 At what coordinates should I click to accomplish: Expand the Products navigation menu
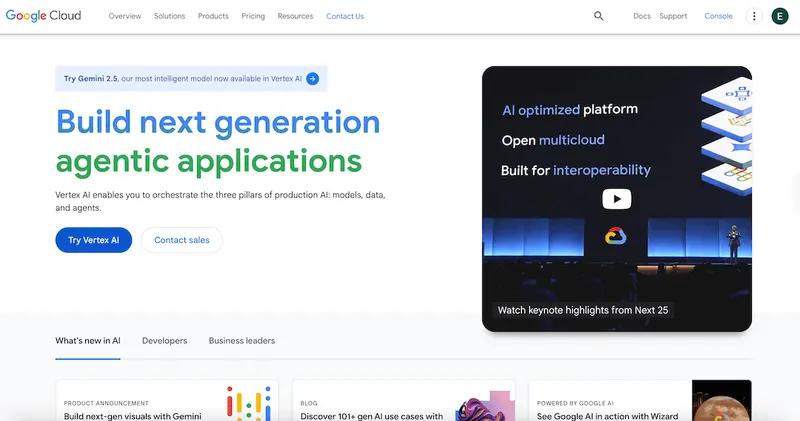pyautogui.click(x=213, y=16)
